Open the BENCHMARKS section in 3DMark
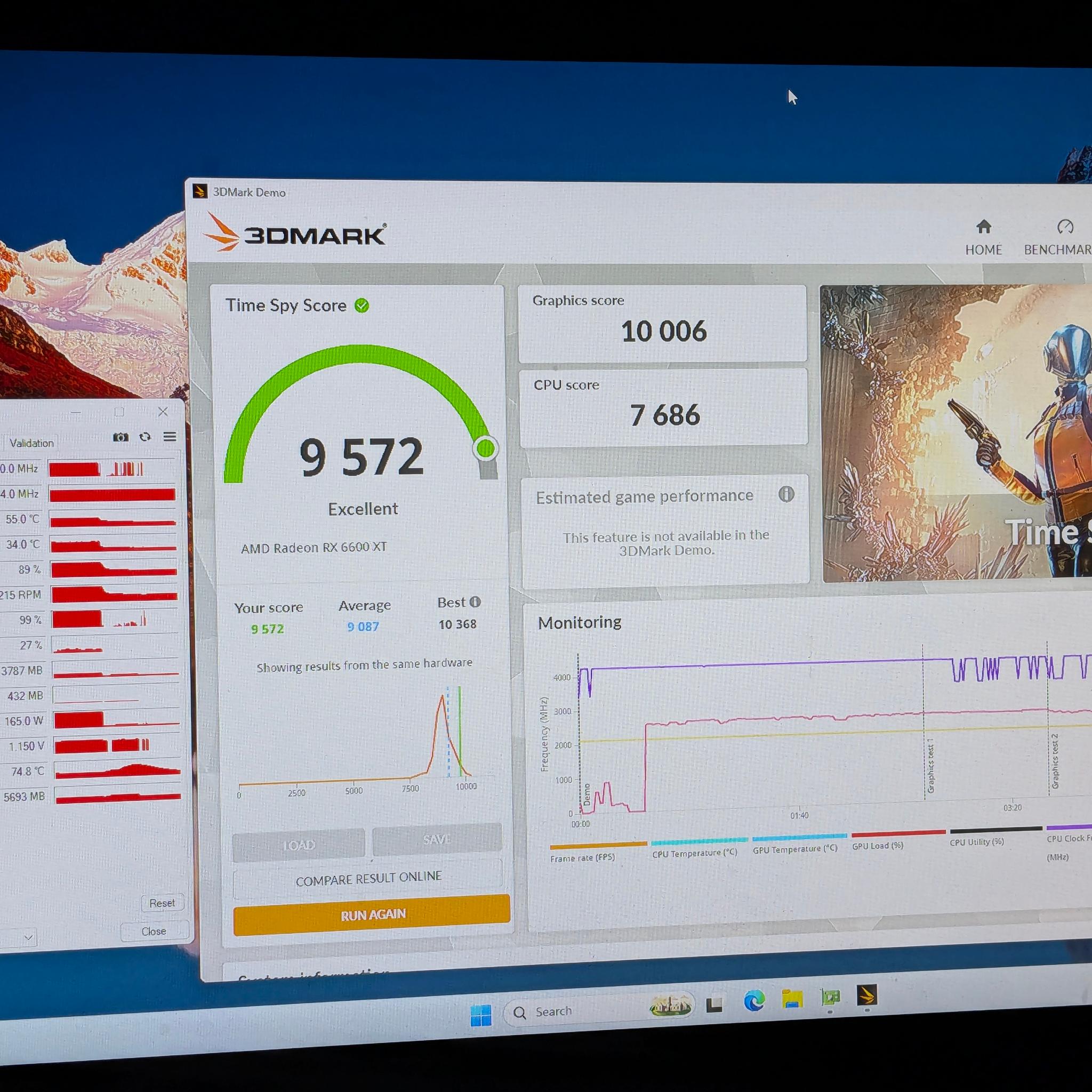The image size is (1092, 1092). coord(1057,238)
